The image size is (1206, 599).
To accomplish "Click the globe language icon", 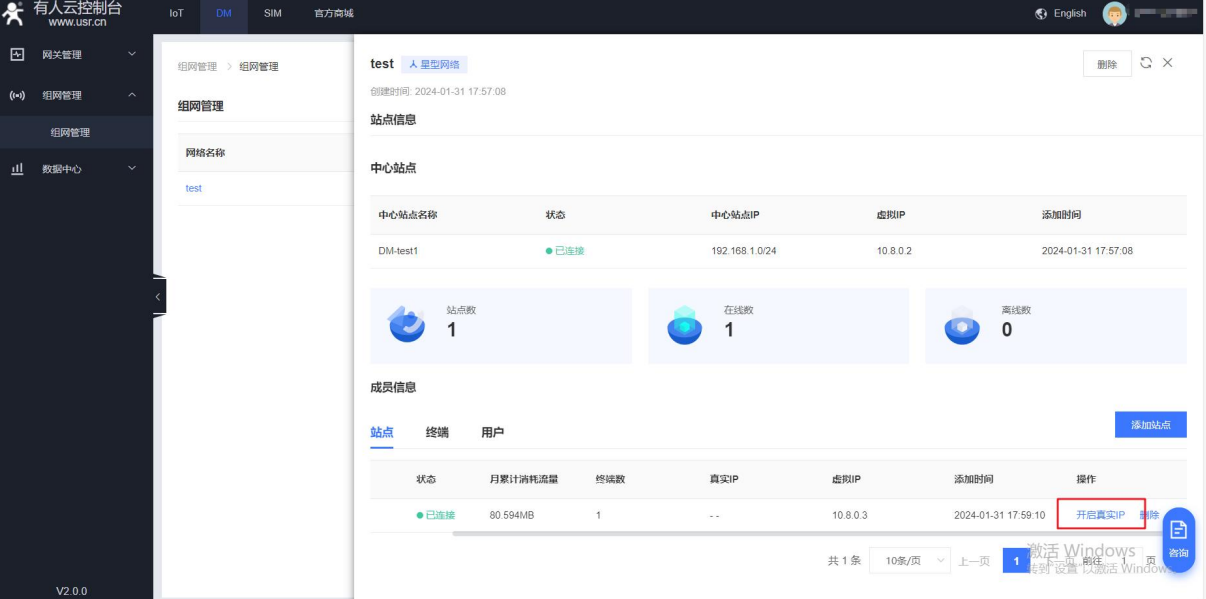I will [x=1041, y=13].
